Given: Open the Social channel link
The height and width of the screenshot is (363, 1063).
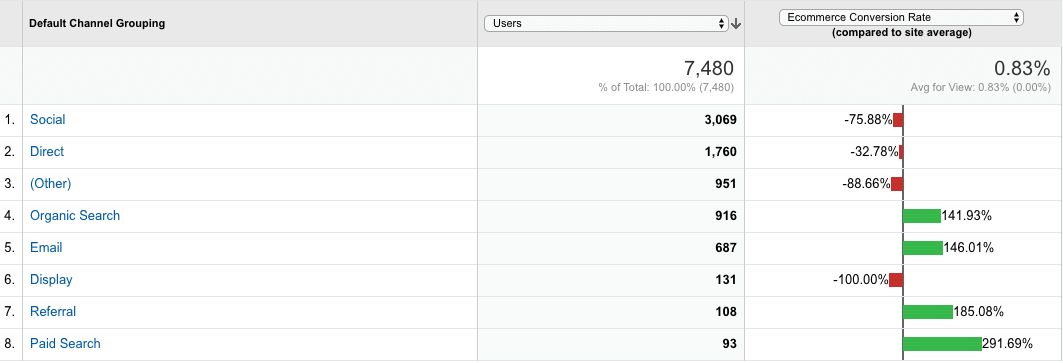Looking at the screenshot, I should [x=47, y=119].
